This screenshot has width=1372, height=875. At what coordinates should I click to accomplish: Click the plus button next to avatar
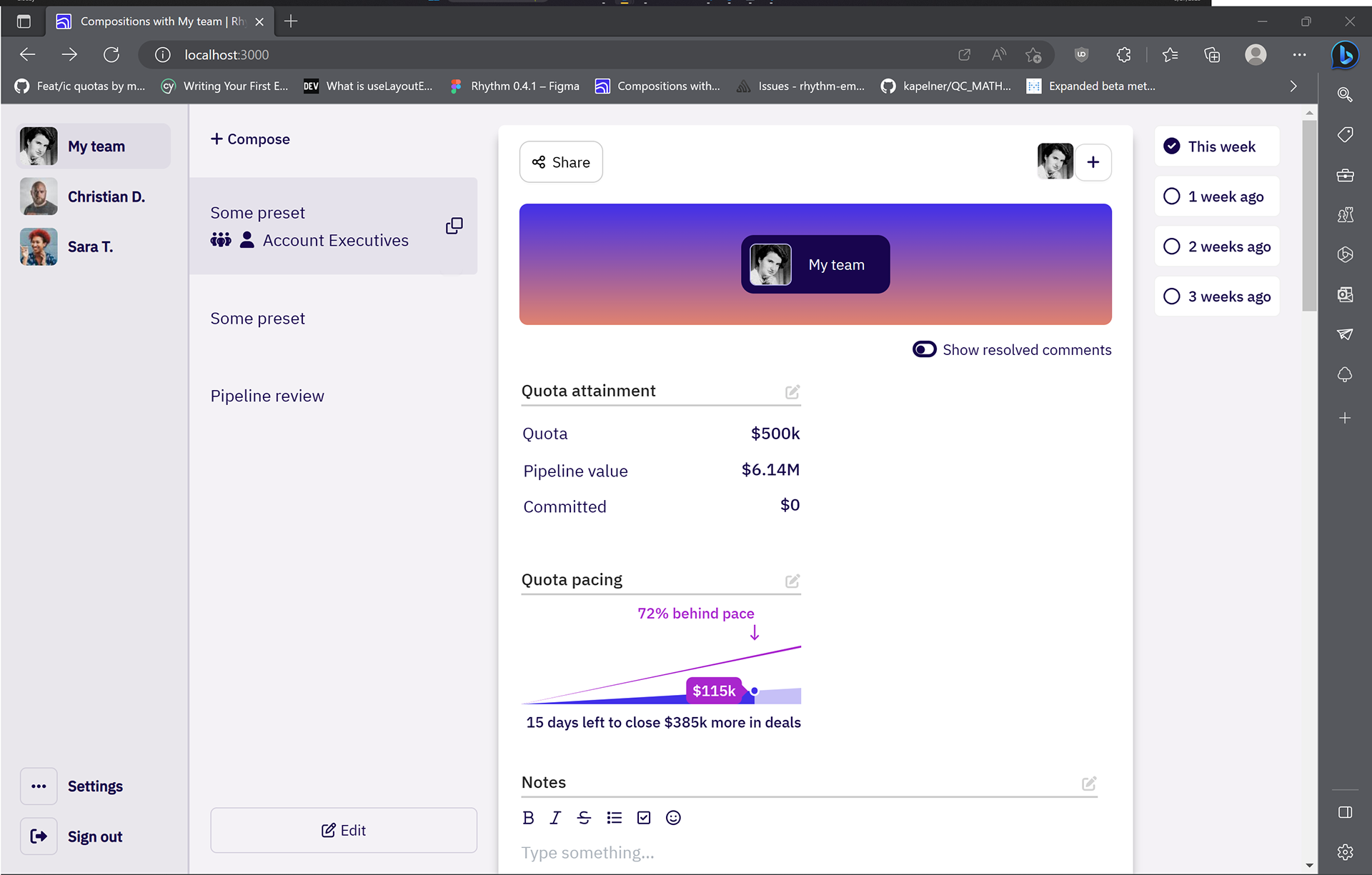[x=1093, y=162]
